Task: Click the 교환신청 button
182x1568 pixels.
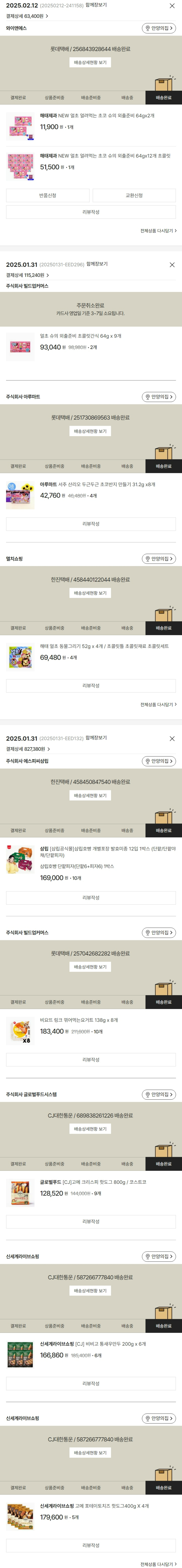Action: point(134,195)
